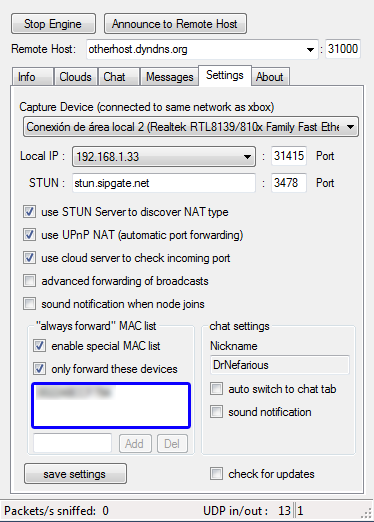Switch to the Clouds tab
Viewport: 374px width, 522px height.
[76, 77]
